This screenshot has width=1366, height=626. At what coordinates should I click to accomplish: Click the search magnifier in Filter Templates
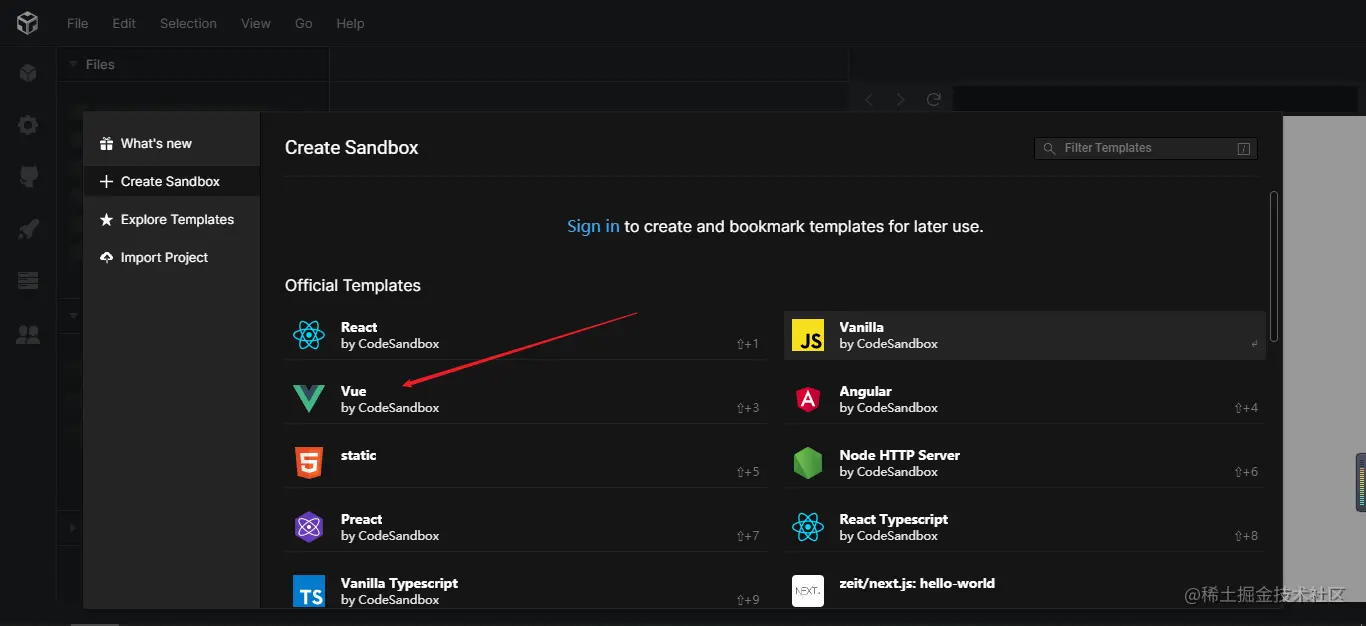1049,148
